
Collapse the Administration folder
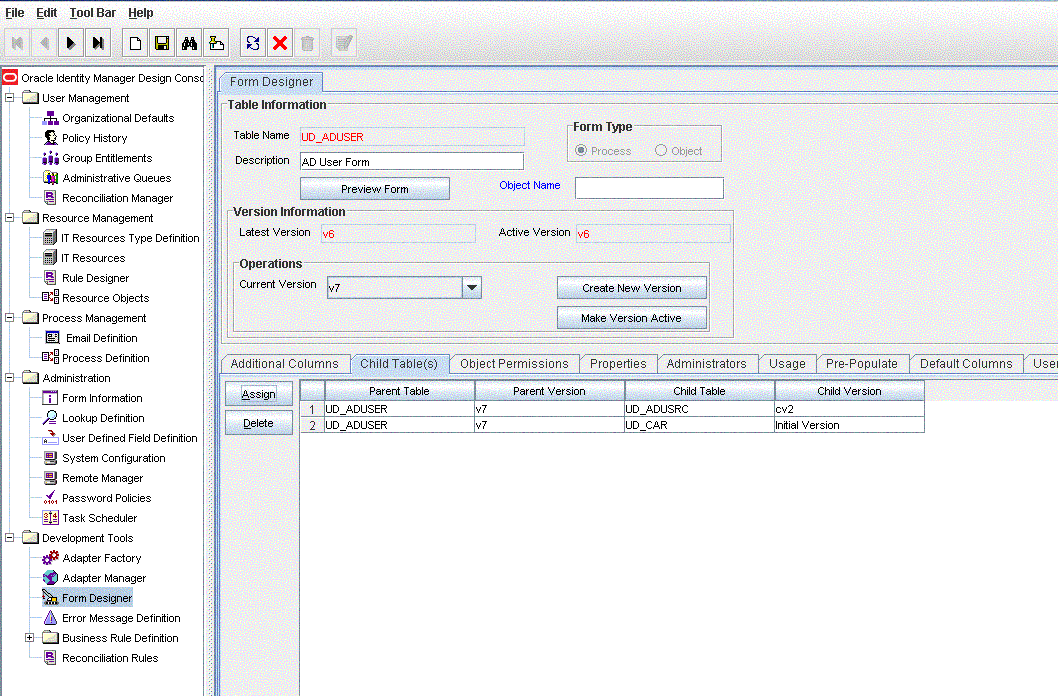(10, 378)
